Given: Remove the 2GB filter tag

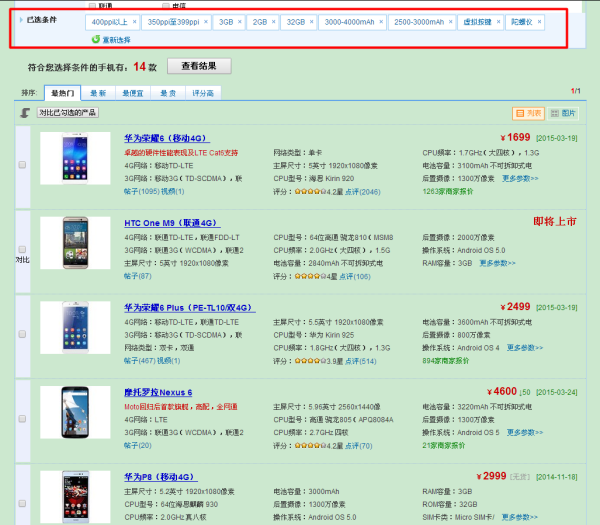Looking at the screenshot, I should pyautogui.click(x=273, y=22).
